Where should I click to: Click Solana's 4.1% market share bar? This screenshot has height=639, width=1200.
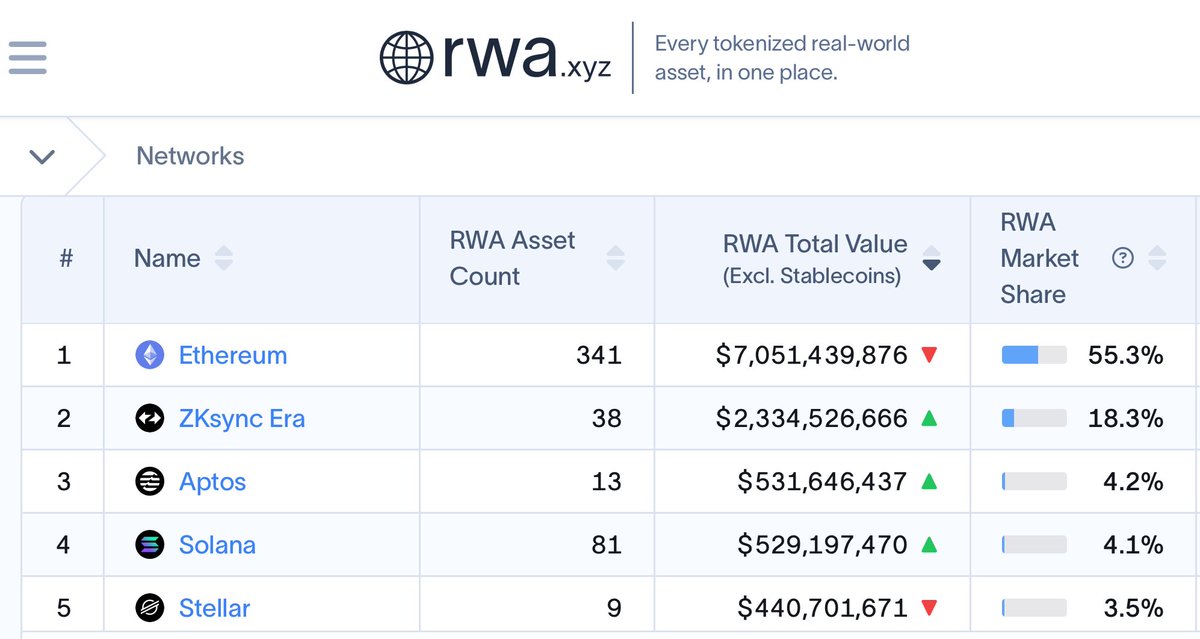tap(1034, 544)
